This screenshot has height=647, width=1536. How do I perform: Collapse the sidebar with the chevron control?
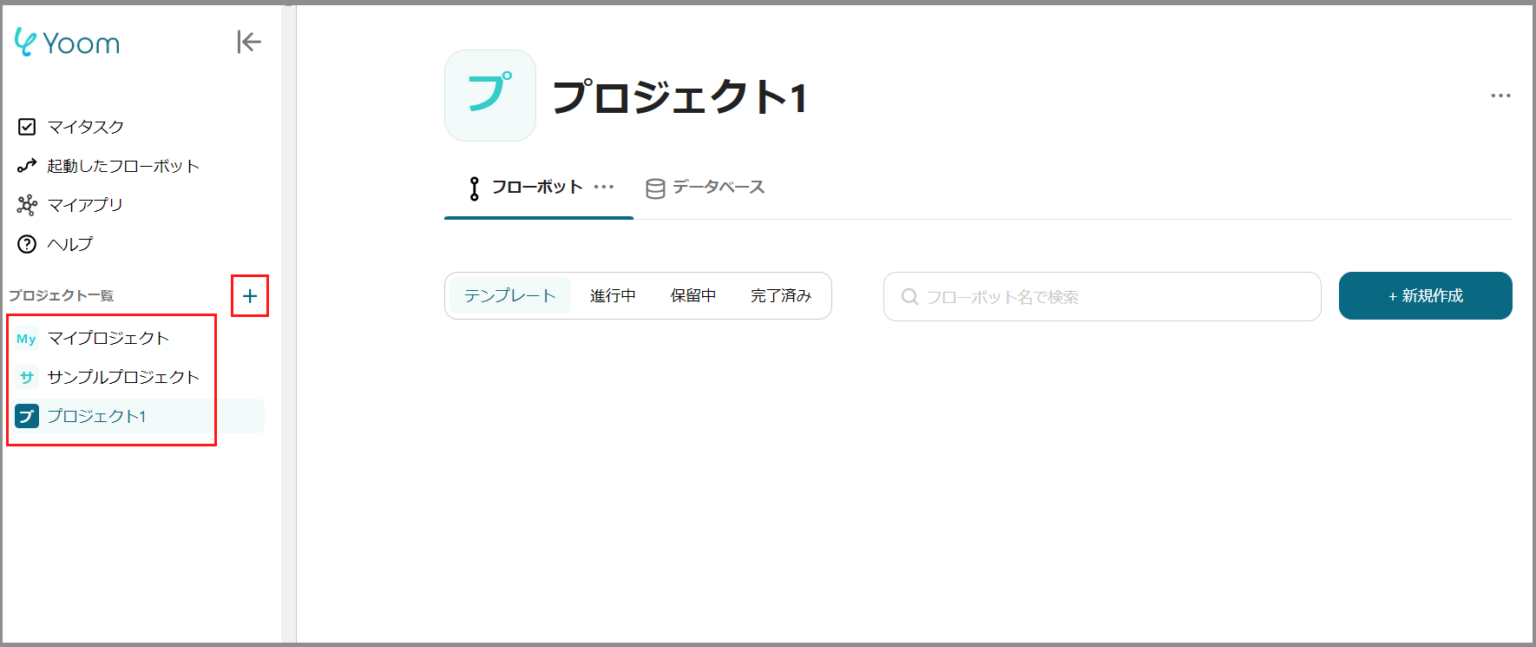[248, 42]
